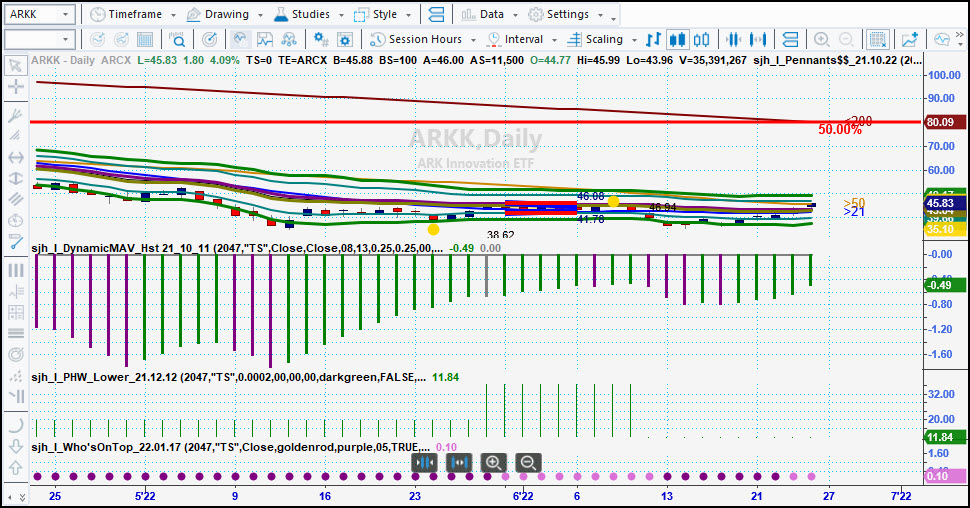This screenshot has width=970, height=508.
Task: Select the horizontal double arrow tool
Action: click(15, 157)
